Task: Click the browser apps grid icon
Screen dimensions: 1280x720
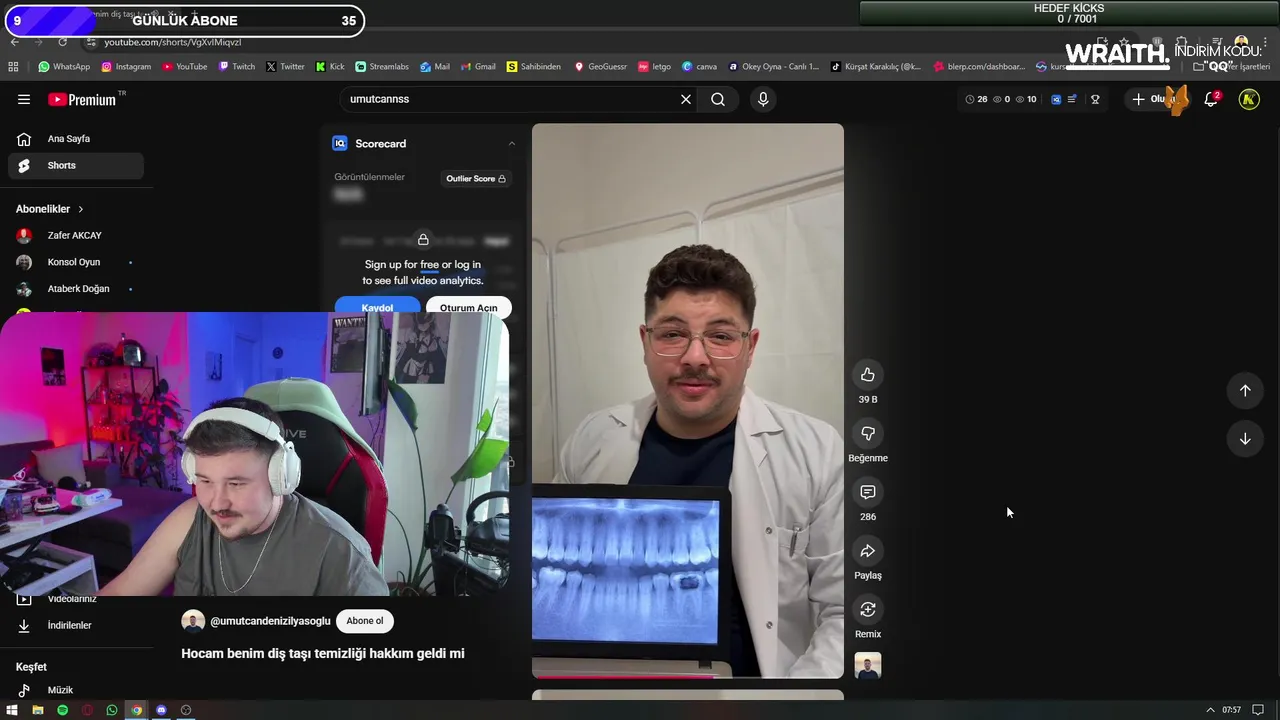Action: (x=13, y=67)
